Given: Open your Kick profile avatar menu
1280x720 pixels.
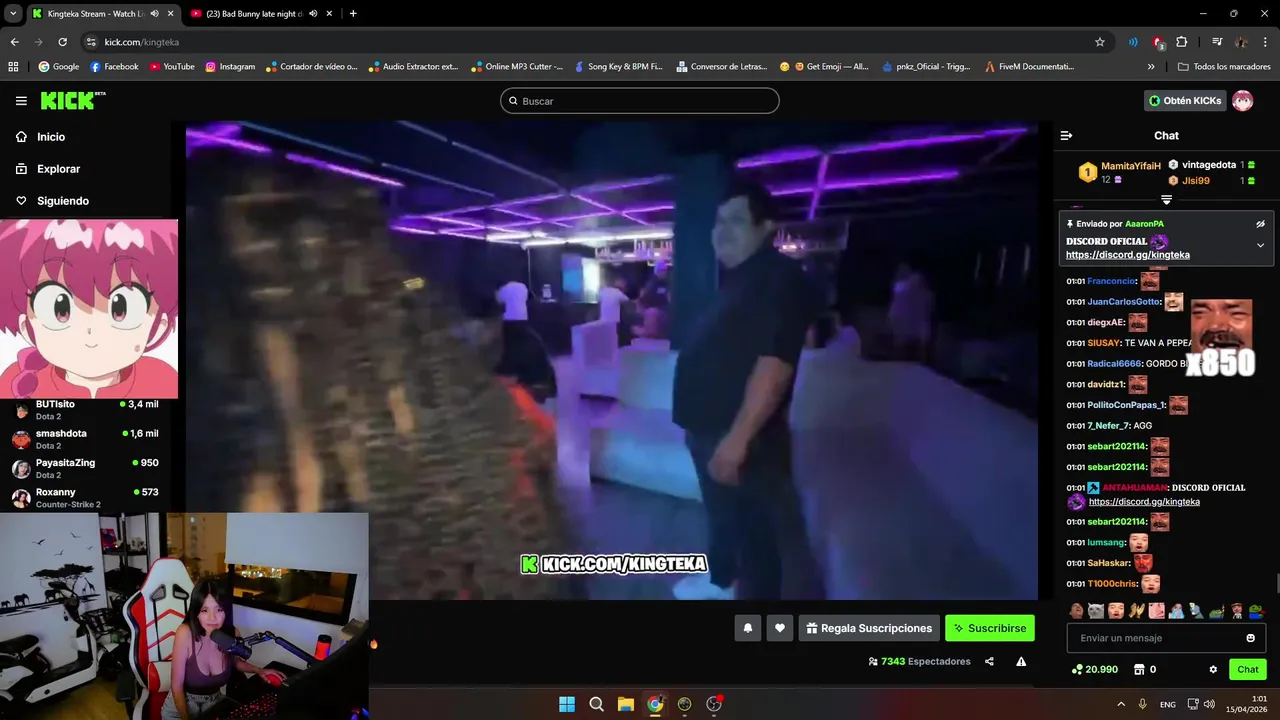Looking at the screenshot, I should pyautogui.click(x=1242, y=101).
